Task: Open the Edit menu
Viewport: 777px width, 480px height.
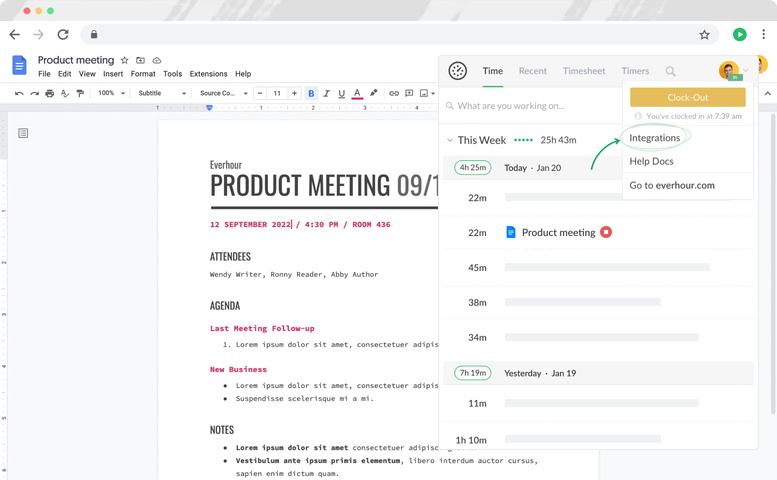Action: coord(64,74)
